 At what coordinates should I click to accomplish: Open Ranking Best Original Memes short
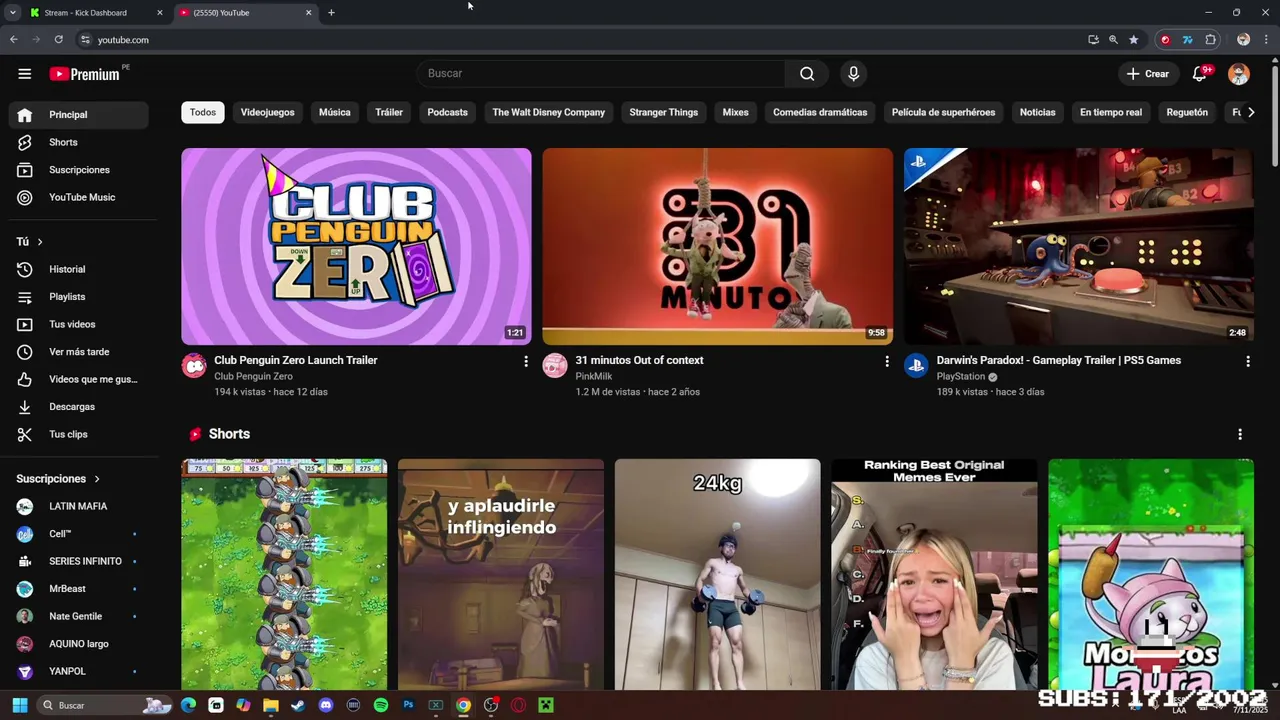pyautogui.click(x=934, y=574)
